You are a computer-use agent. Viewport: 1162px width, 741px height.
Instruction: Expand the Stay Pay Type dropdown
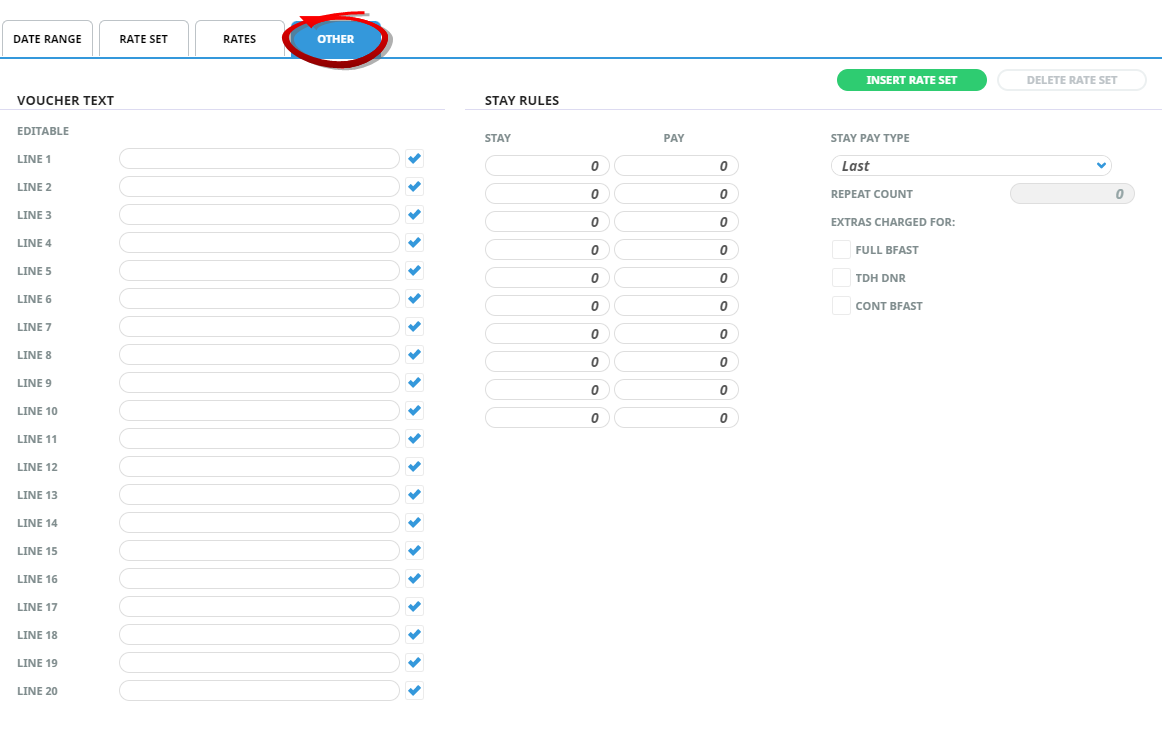click(x=970, y=166)
